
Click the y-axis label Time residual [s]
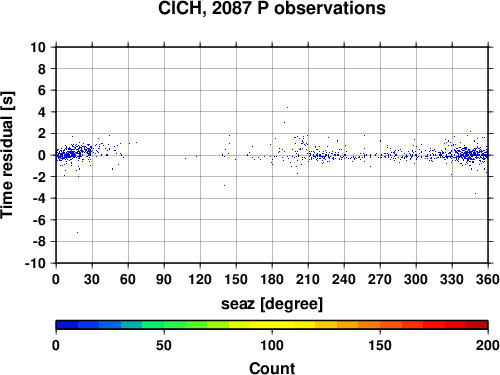tap(8, 155)
